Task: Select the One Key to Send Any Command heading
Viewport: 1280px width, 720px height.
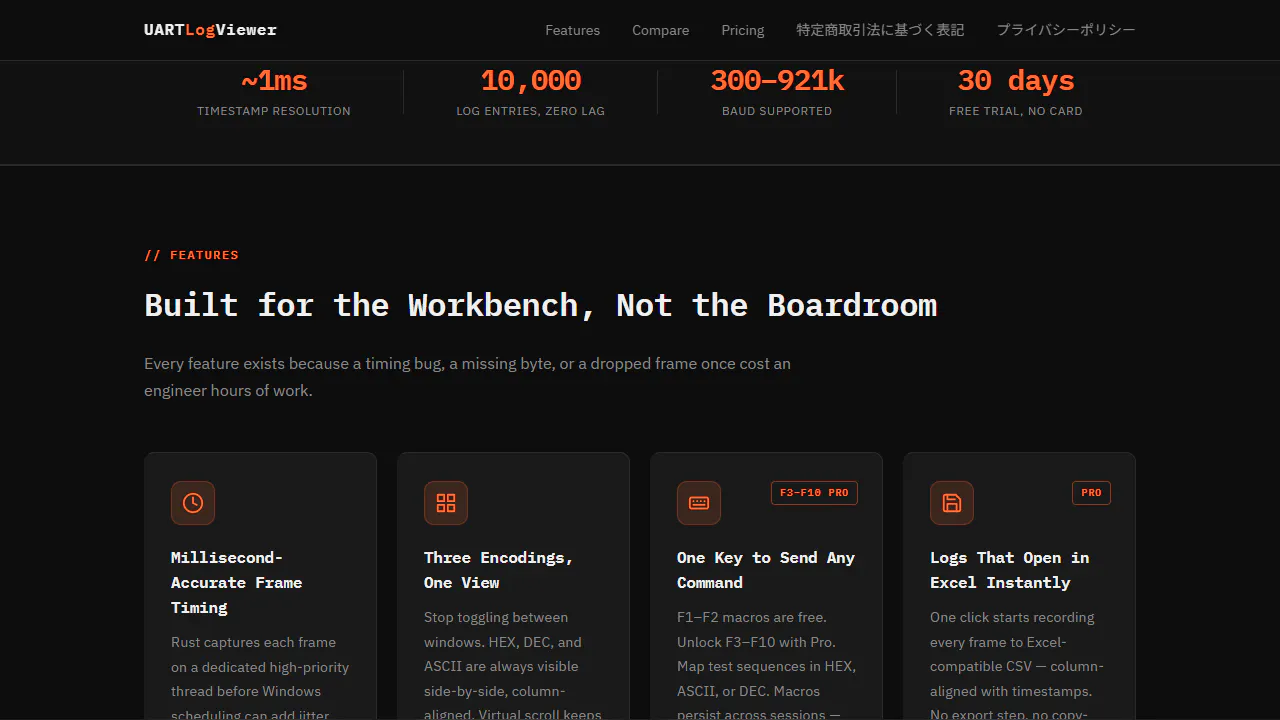Action: click(766, 570)
